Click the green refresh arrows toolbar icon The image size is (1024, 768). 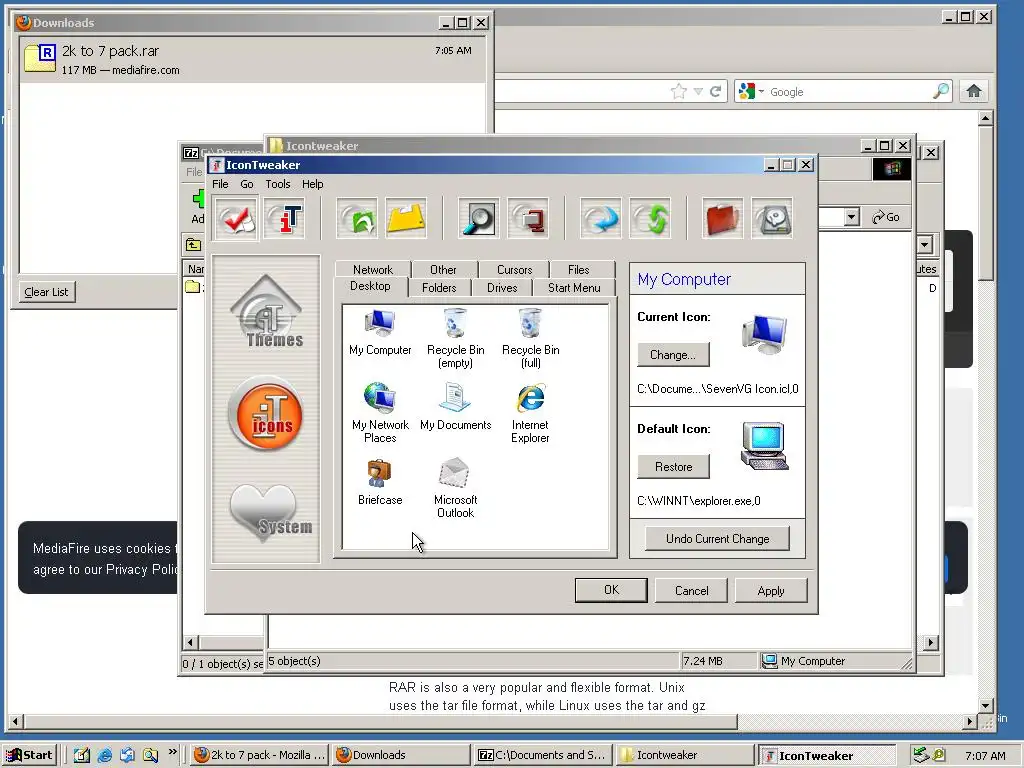(650, 219)
